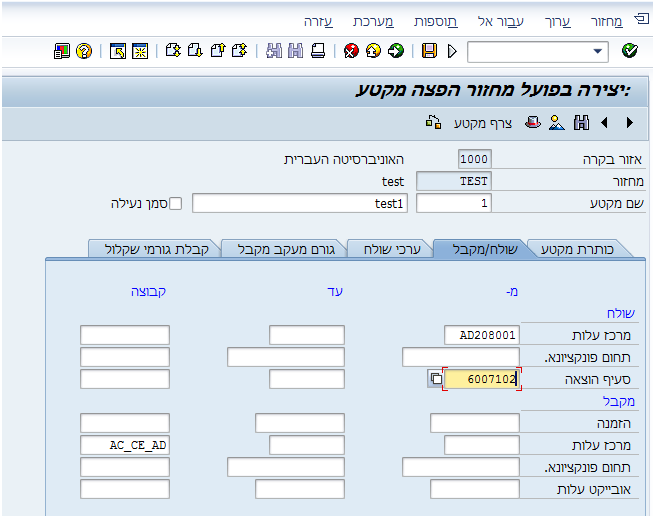Go to Last Page icon
The width and height of the screenshot is (653, 519).
click(x=173, y=51)
